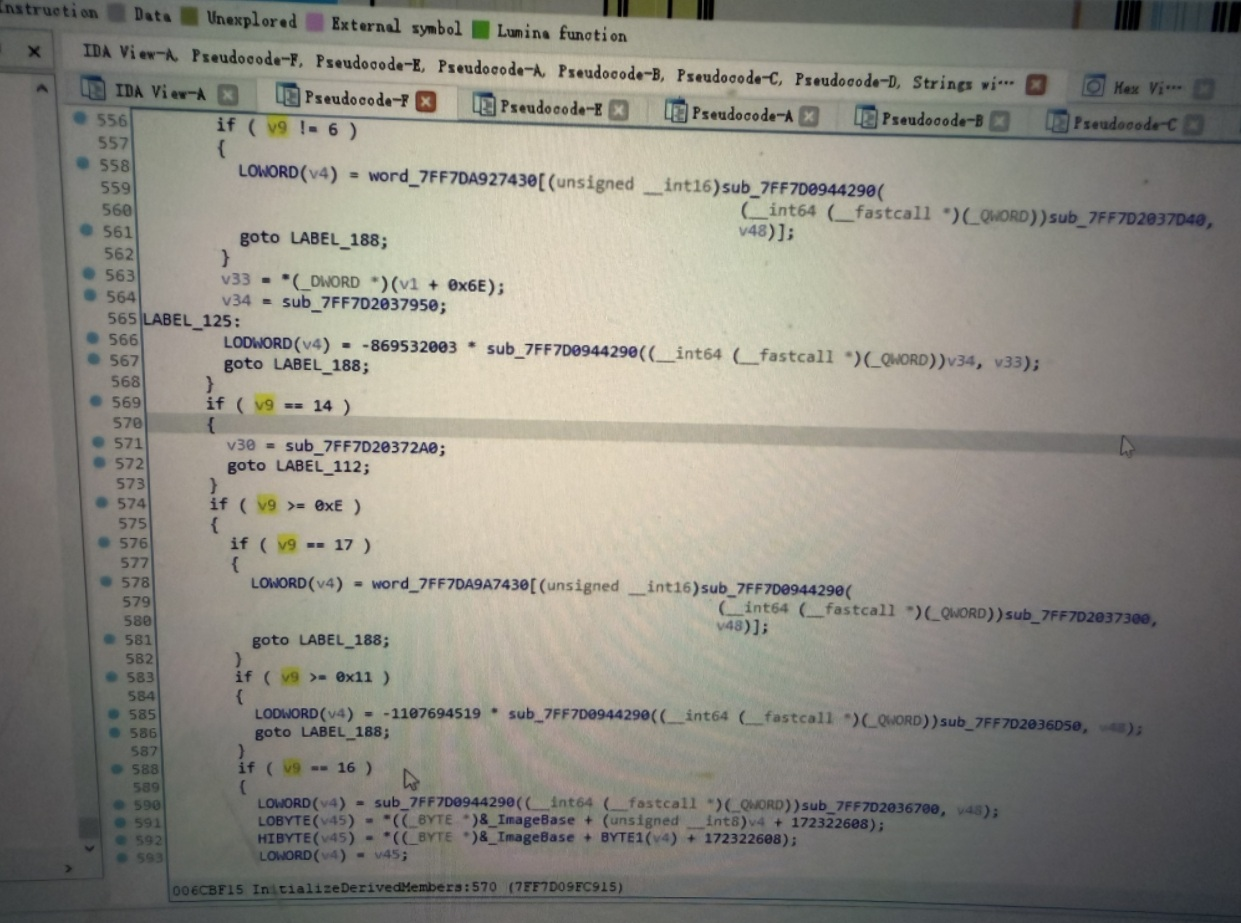
Task: Toggle breakpoint dot on line 566
Action: (93, 339)
